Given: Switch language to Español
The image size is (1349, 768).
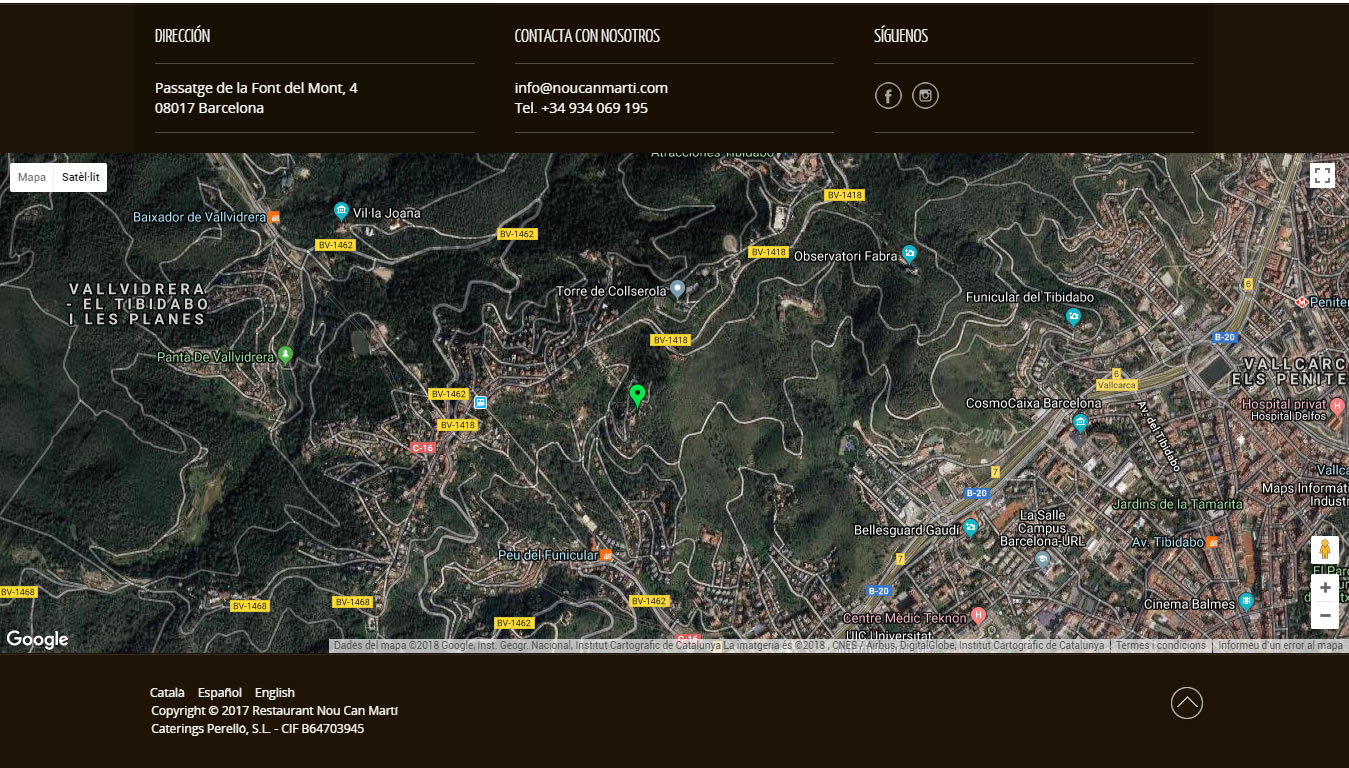Looking at the screenshot, I should (x=219, y=692).
